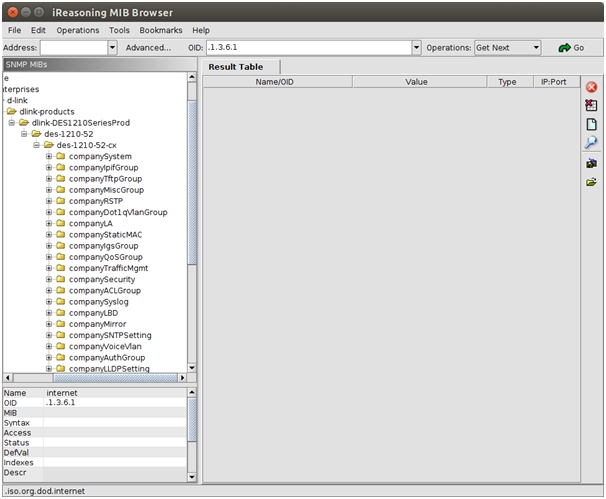Click the magnifying glass find icon
Screen dimensions: 606x499
[x=591, y=143]
